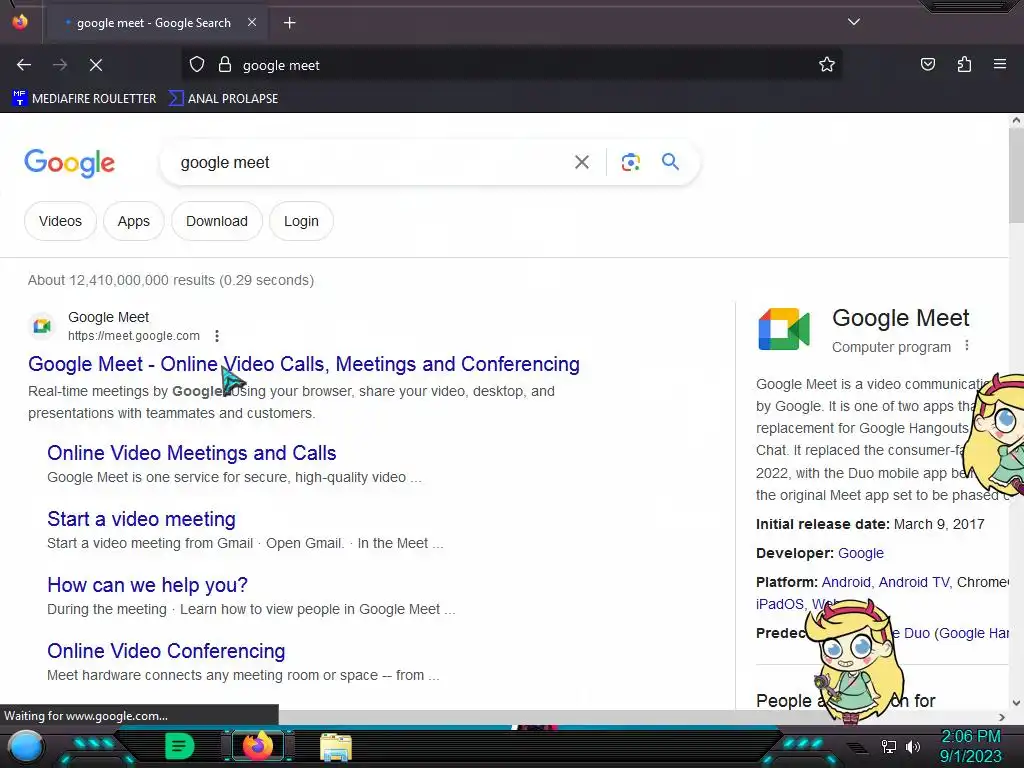Open Google Meet - Online Video Calls result

pos(304,364)
